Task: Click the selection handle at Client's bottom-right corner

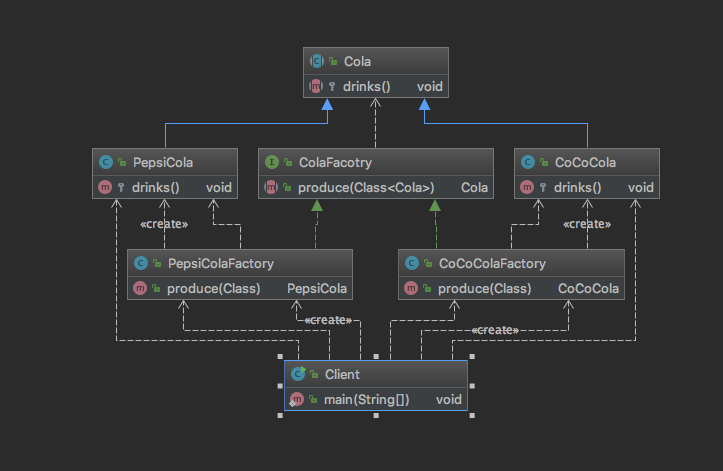Action: tap(472, 415)
